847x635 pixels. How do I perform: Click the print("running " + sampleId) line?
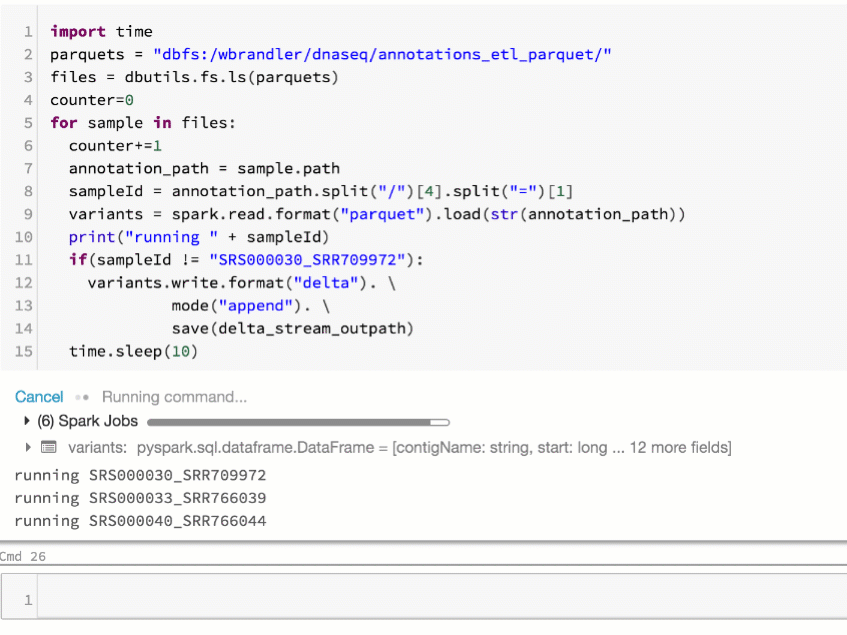tap(199, 237)
